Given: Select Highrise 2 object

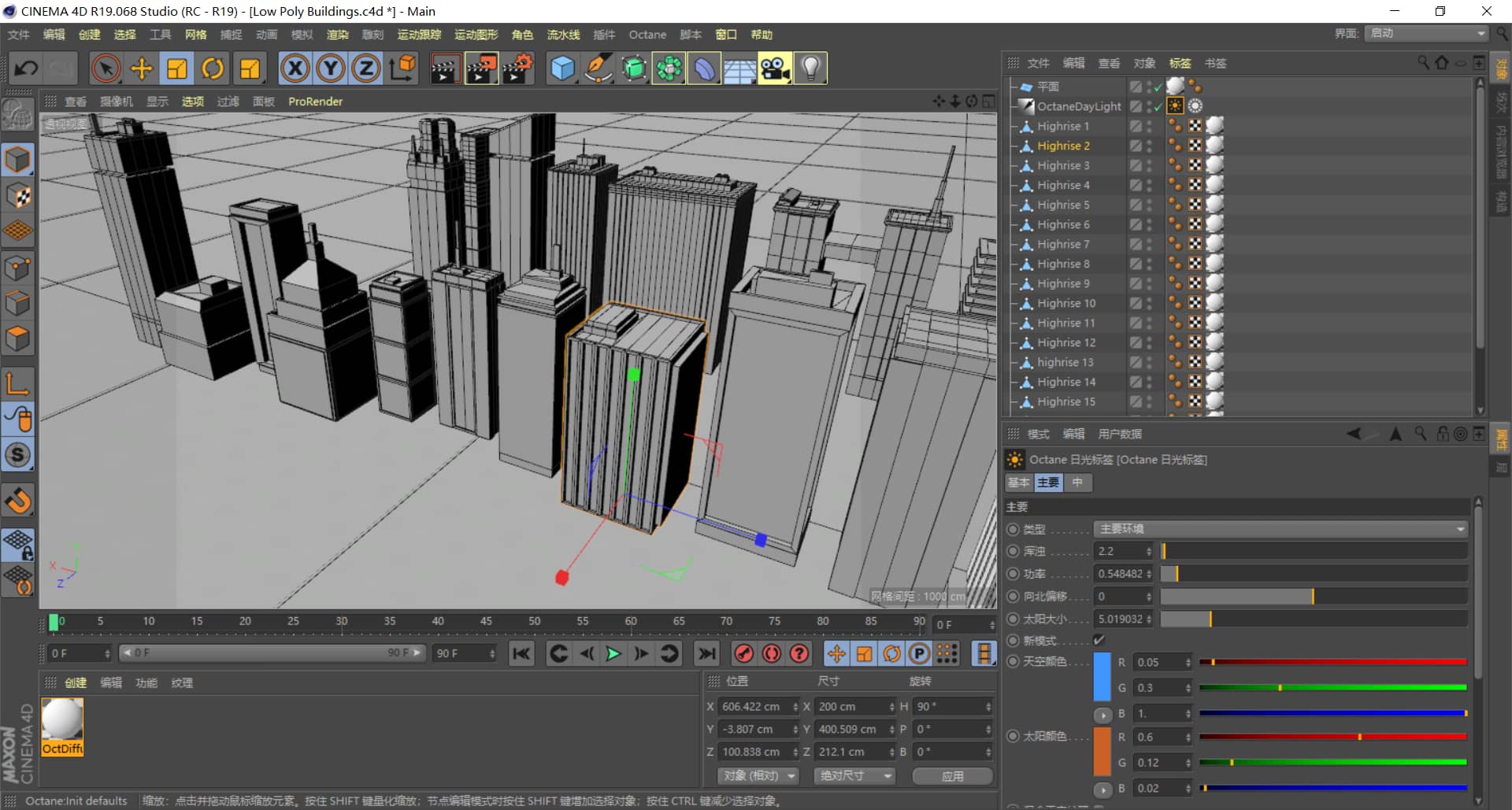Looking at the screenshot, I should pyautogui.click(x=1063, y=146).
